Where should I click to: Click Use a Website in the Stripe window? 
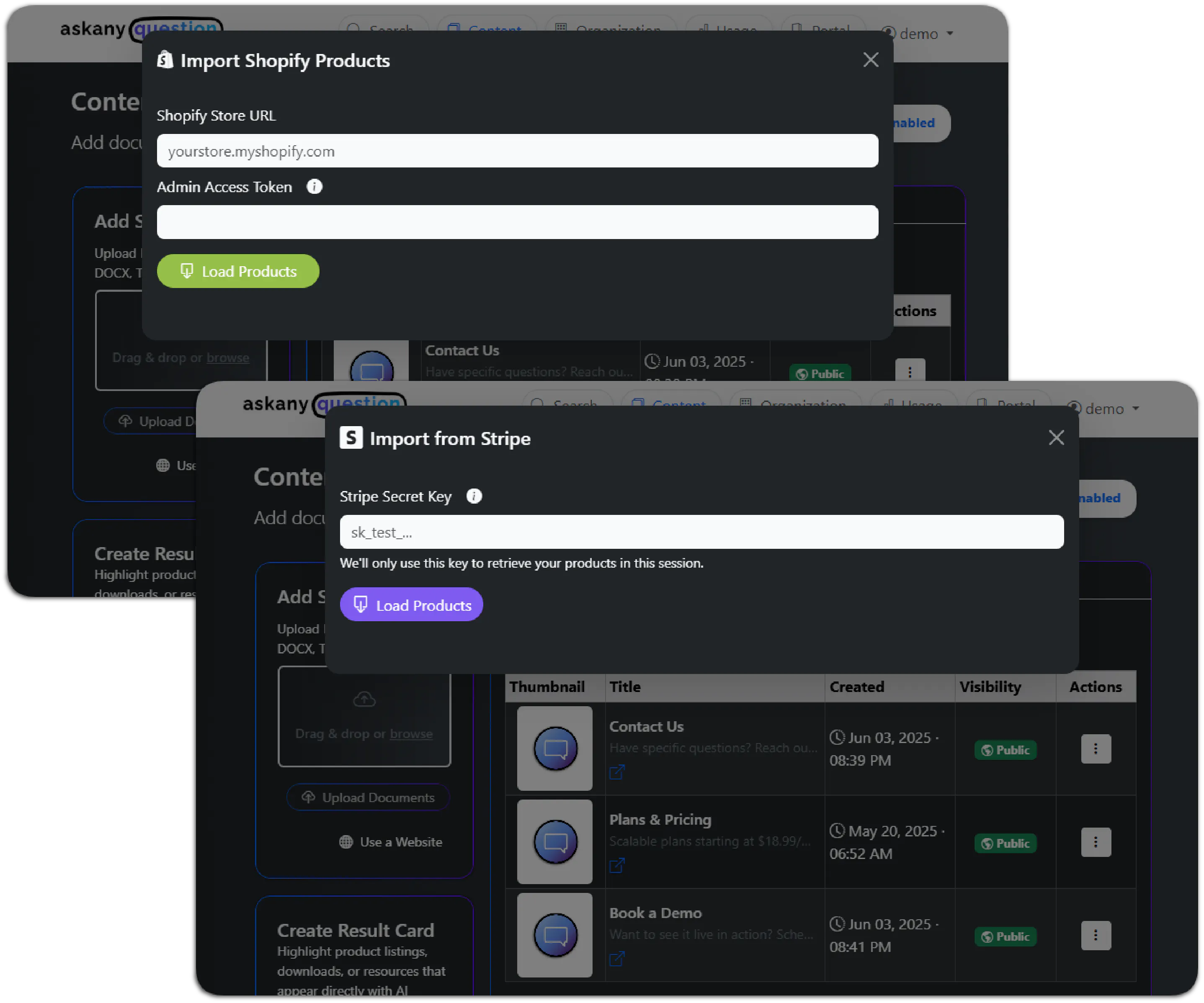391,842
